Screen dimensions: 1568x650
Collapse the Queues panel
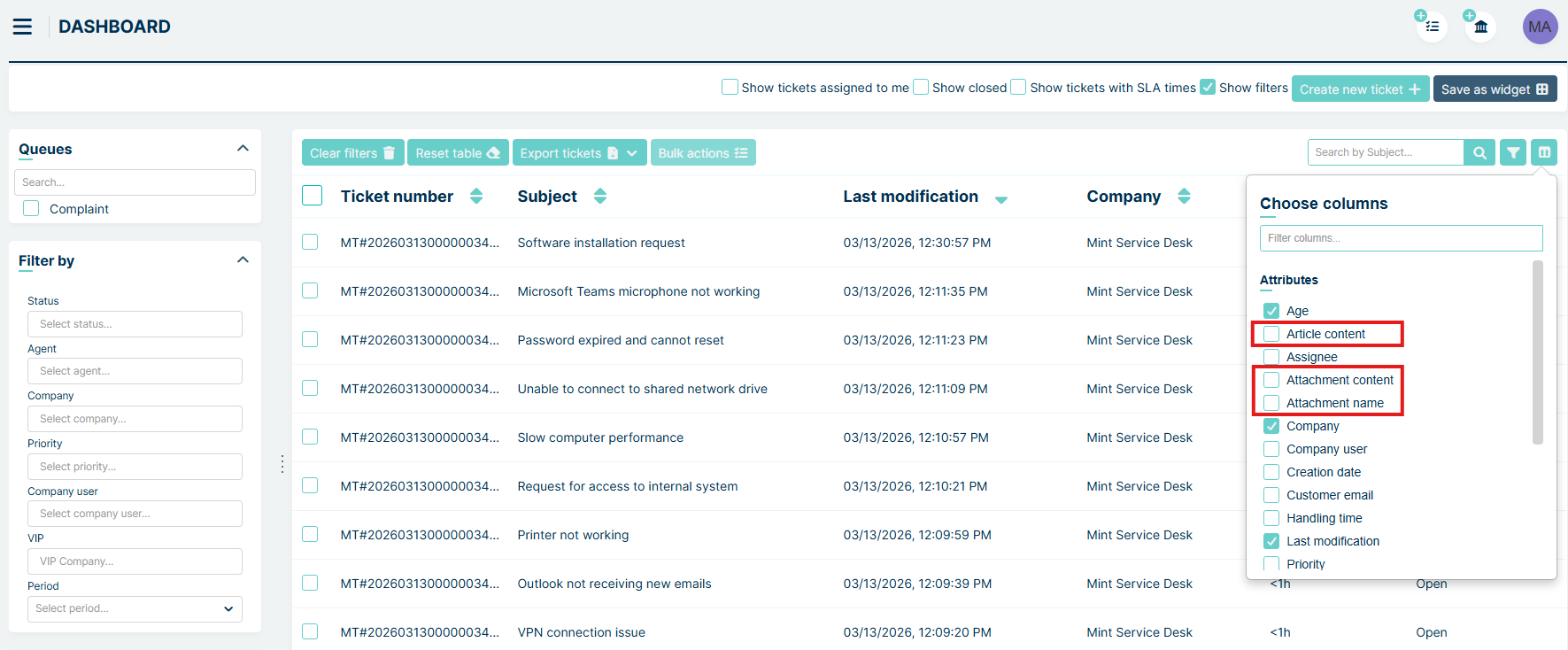(243, 149)
